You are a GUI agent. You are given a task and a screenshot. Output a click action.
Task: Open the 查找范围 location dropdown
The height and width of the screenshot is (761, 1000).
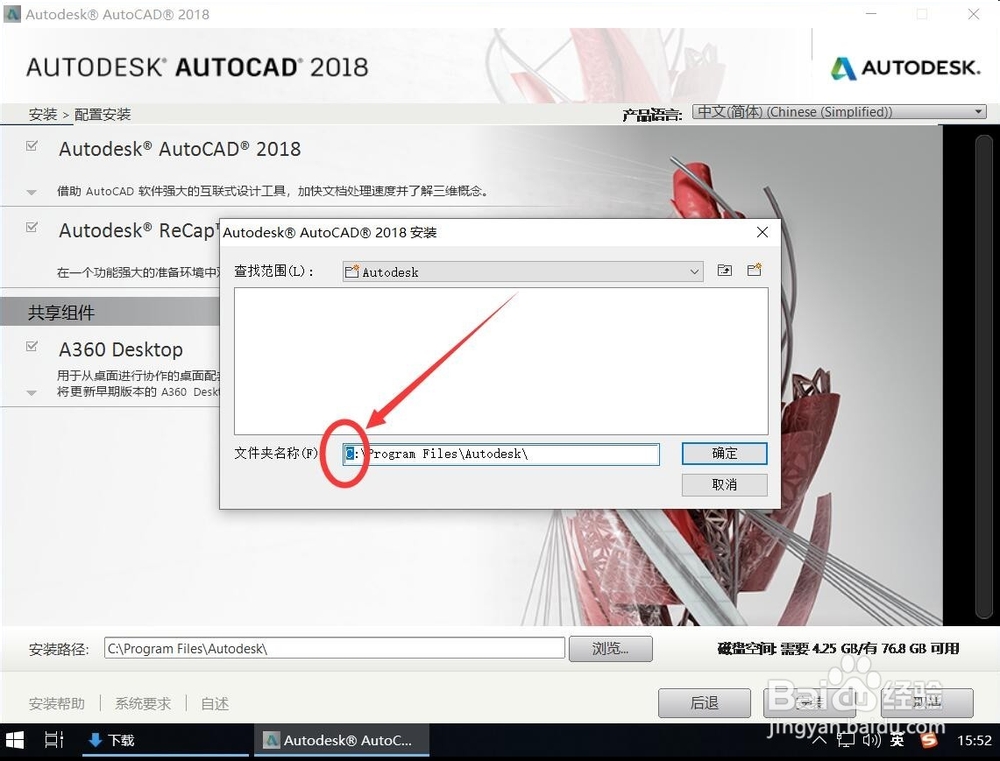[x=694, y=271]
